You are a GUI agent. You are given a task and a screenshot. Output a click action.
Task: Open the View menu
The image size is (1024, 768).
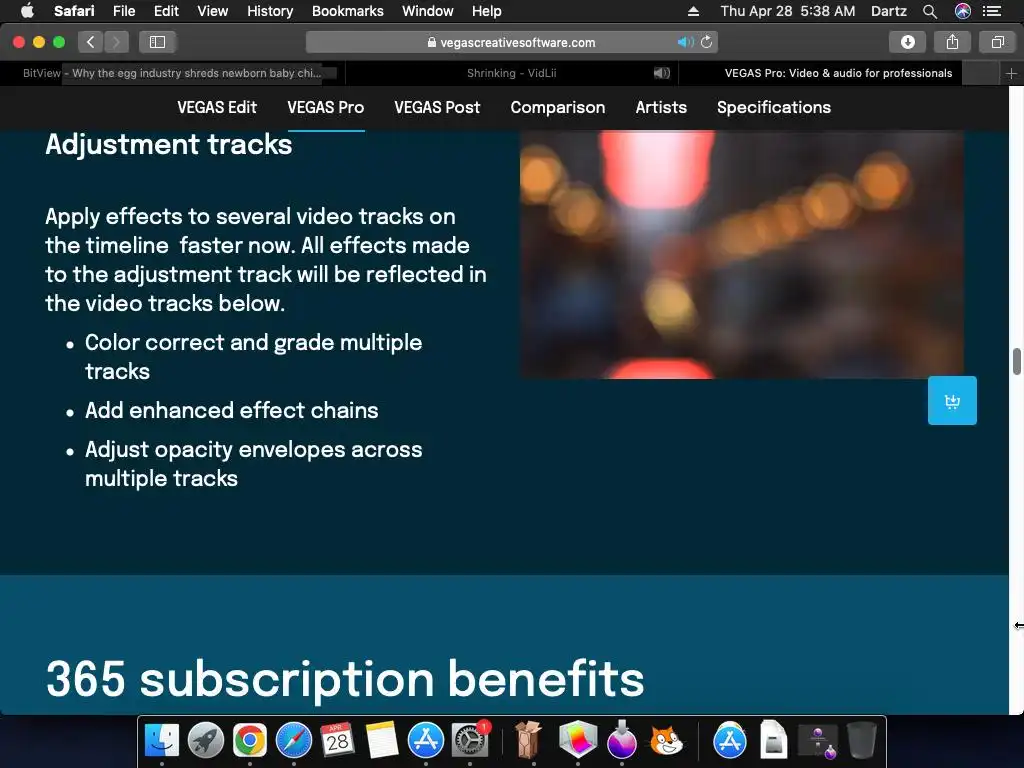[x=213, y=11]
